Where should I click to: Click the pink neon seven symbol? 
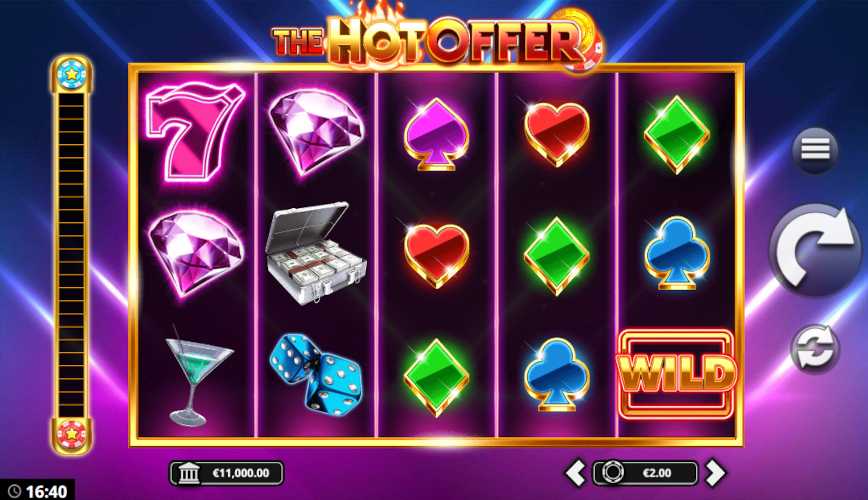(193, 132)
